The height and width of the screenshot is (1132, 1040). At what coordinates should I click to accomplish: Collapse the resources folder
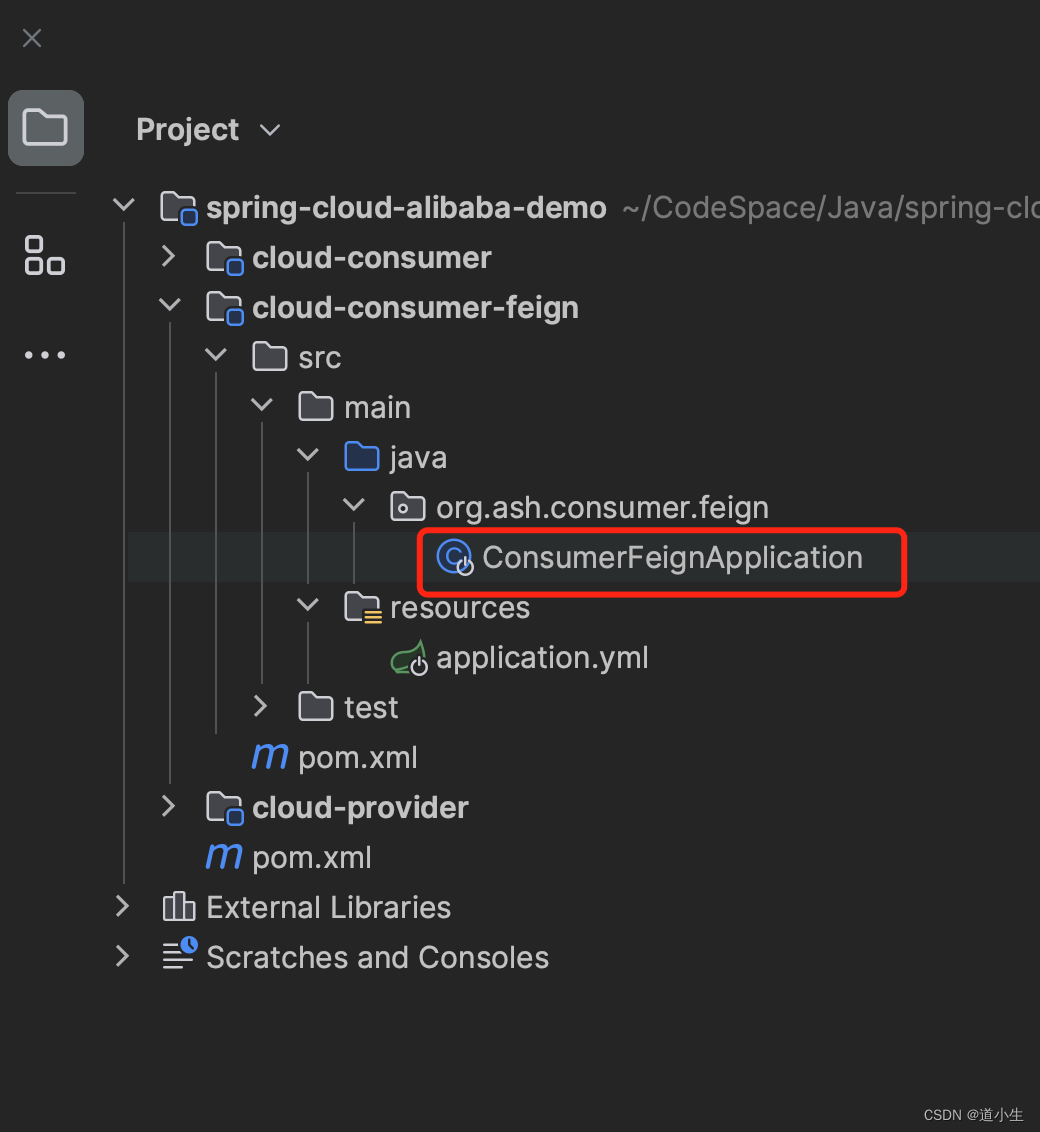[307, 606]
